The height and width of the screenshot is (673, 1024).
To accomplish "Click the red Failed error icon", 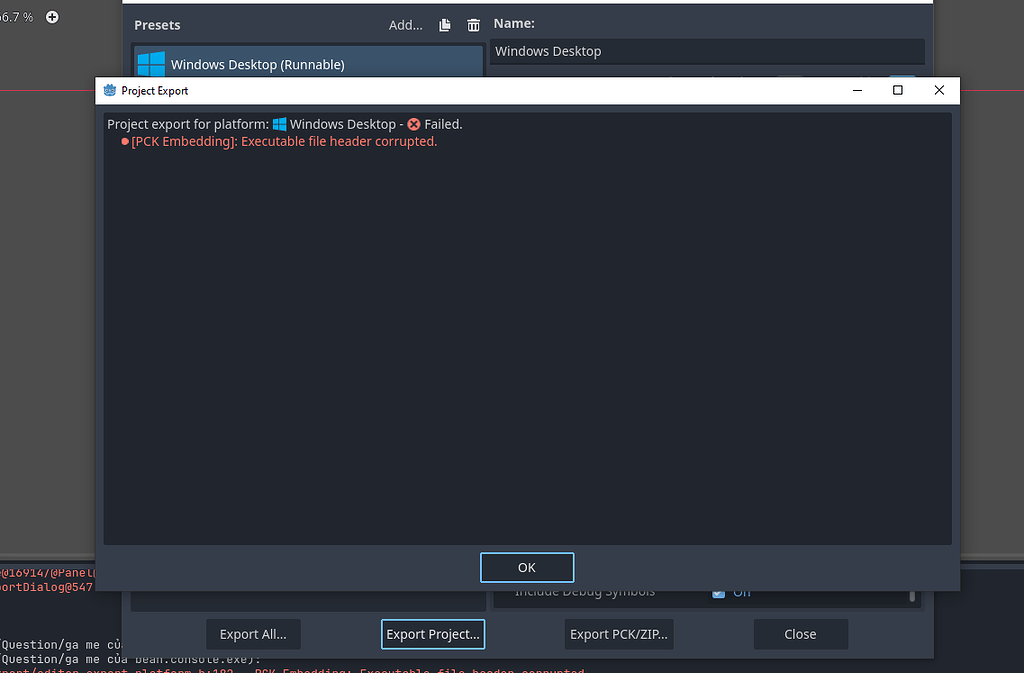I will 414,124.
